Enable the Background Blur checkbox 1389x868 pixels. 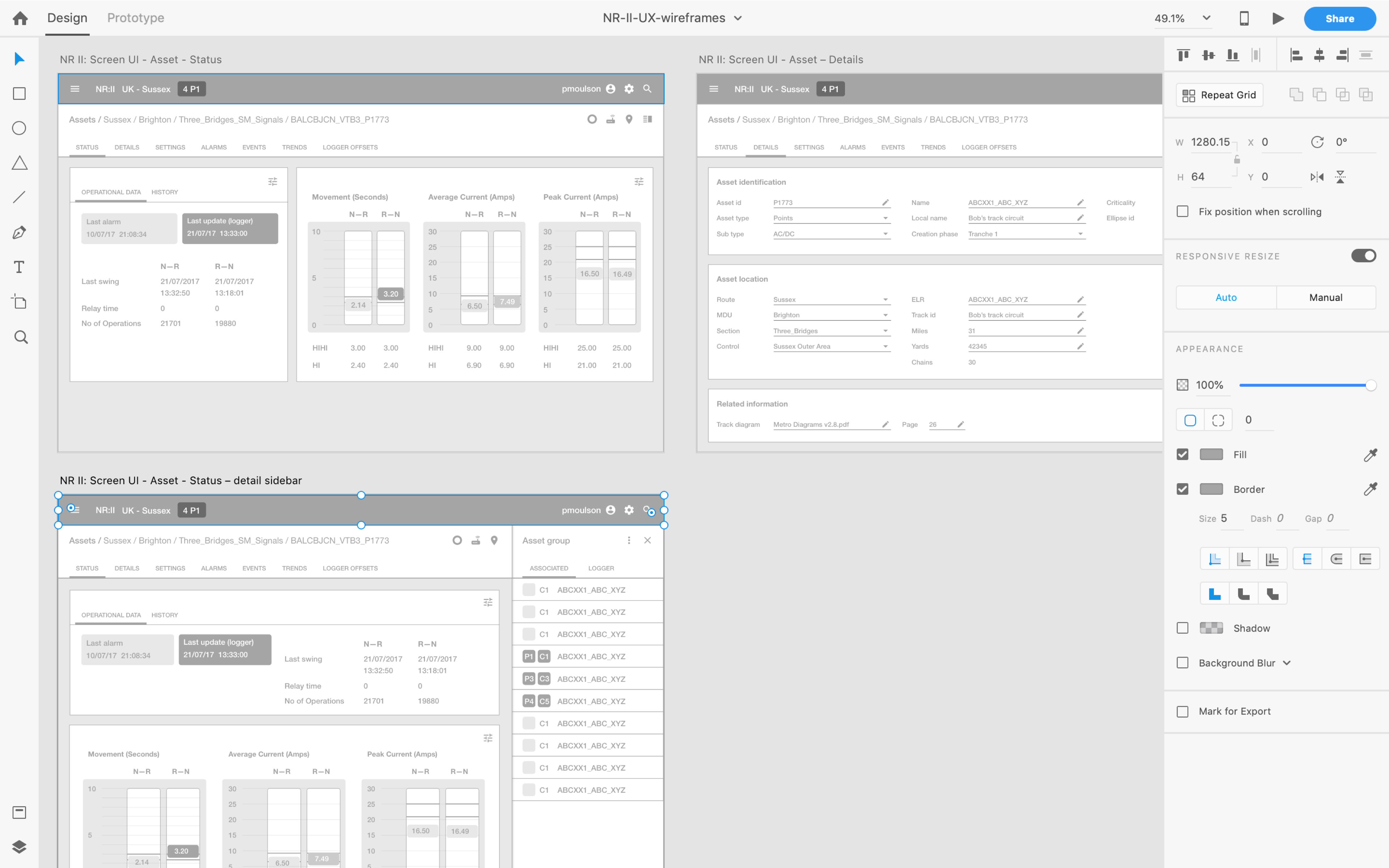coord(1182,663)
